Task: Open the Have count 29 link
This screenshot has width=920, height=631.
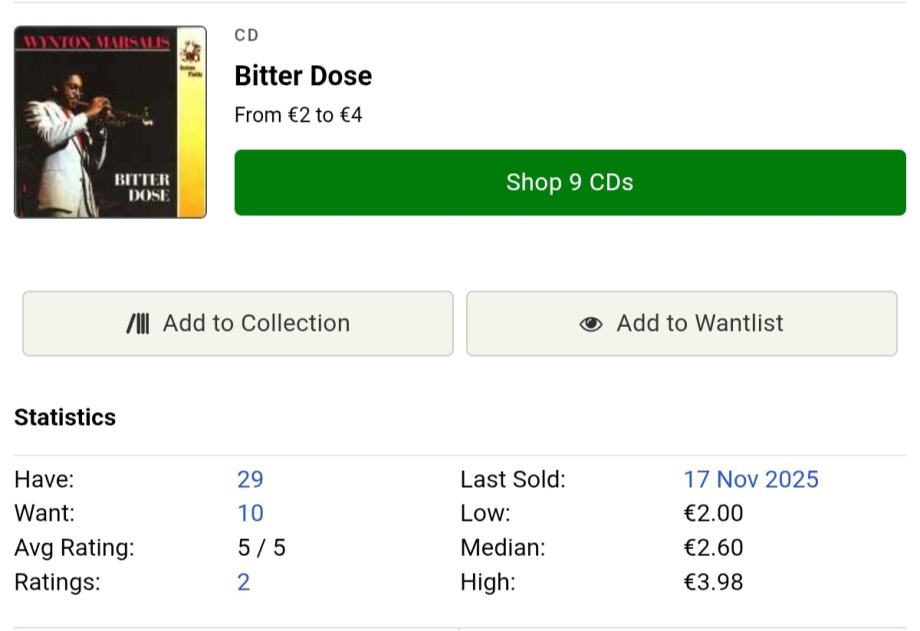Action: click(250, 480)
